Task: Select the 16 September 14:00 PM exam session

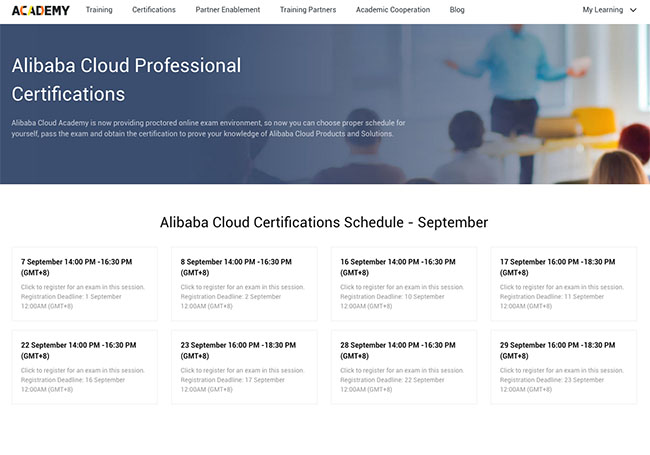Action: point(404,284)
